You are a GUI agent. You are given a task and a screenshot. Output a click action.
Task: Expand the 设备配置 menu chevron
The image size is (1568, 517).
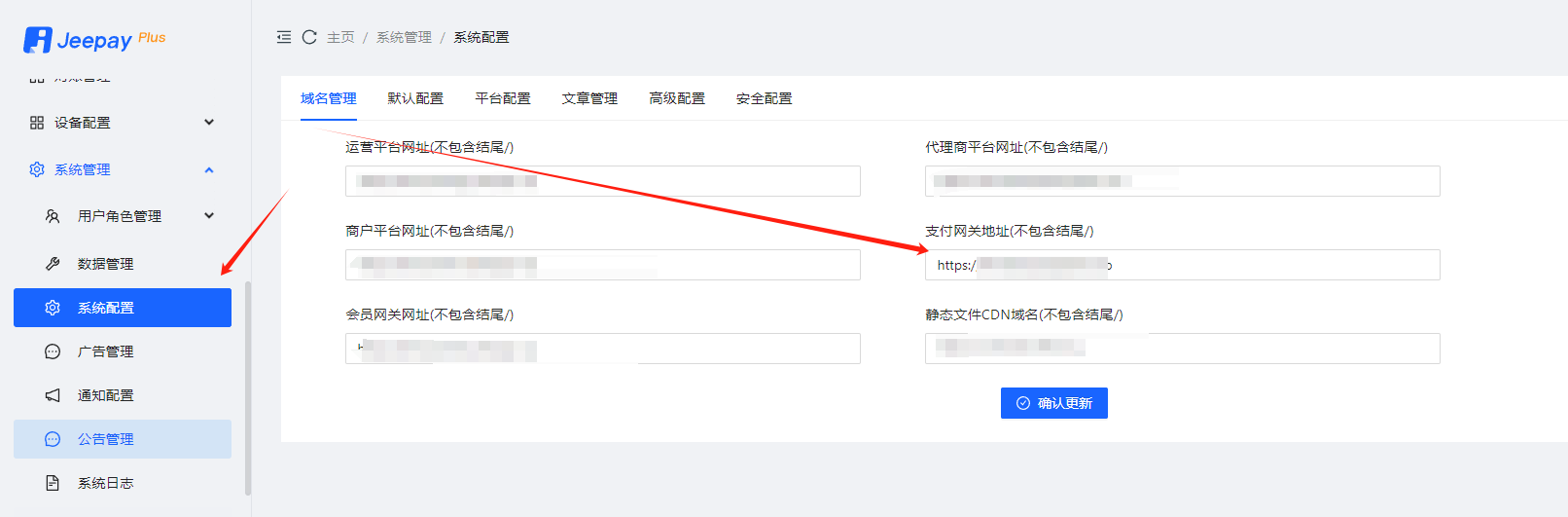click(x=209, y=123)
